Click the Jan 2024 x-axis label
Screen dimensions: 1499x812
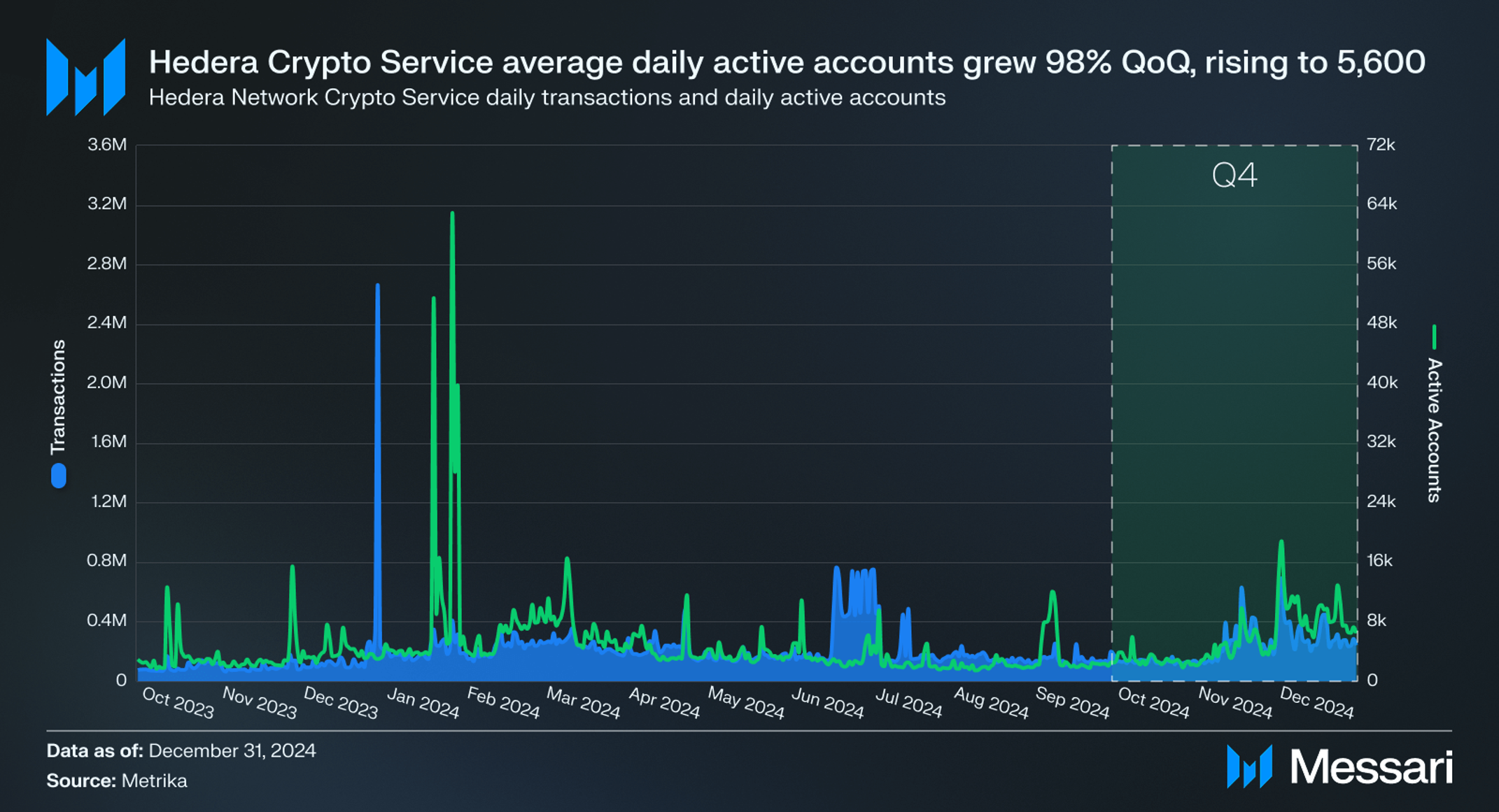(x=423, y=702)
